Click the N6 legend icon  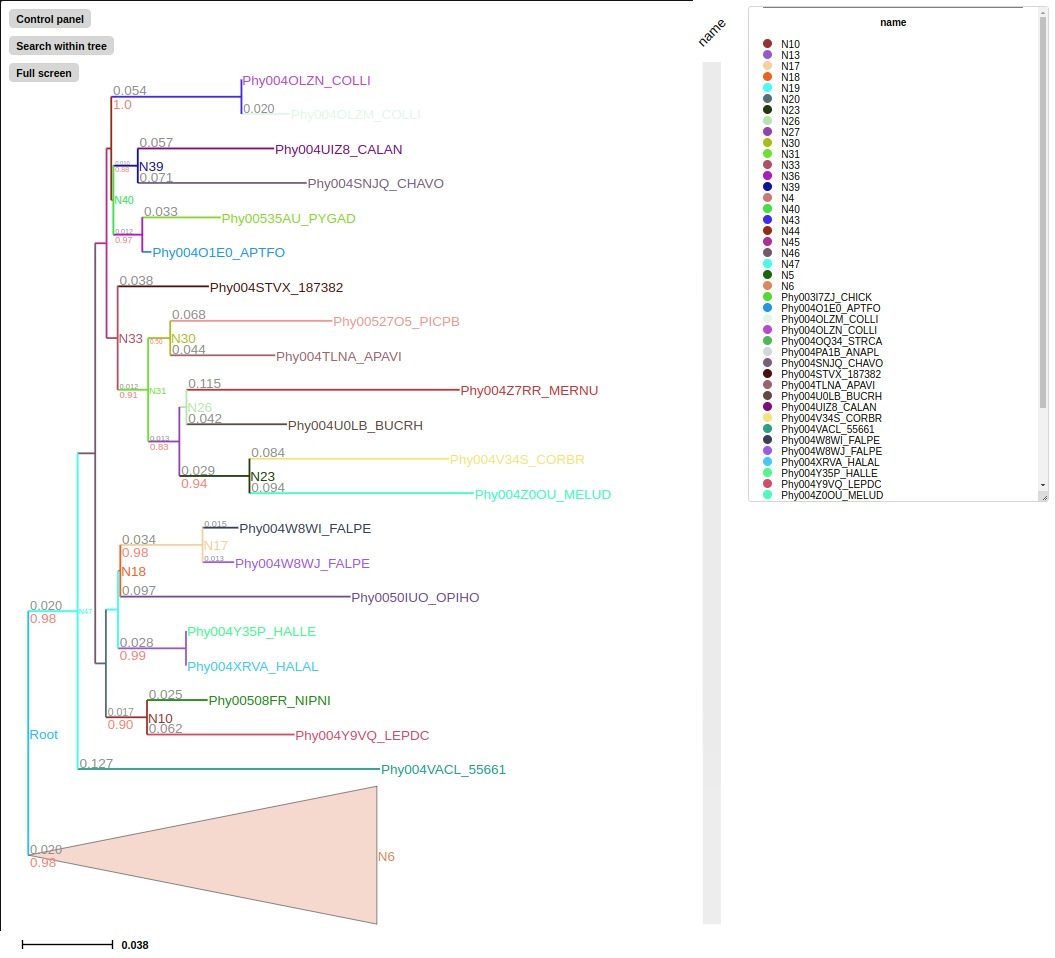click(766, 286)
